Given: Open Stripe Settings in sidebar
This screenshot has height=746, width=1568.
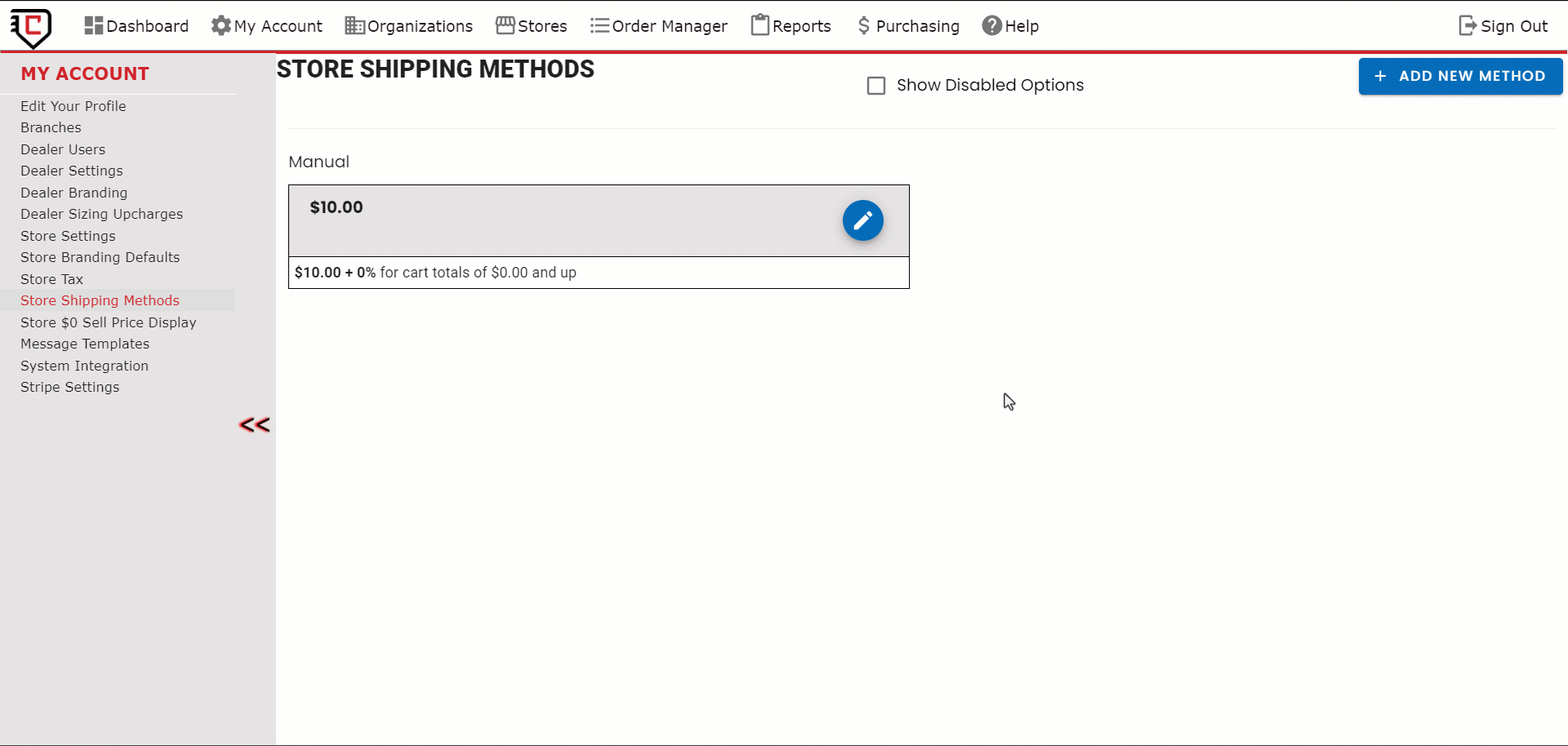Looking at the screenshot, I should (x=69, y=387).
